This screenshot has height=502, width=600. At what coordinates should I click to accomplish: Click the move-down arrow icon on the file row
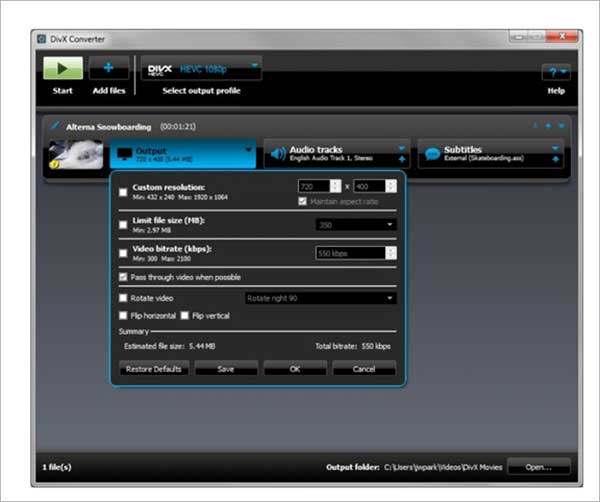click(535, 126)
